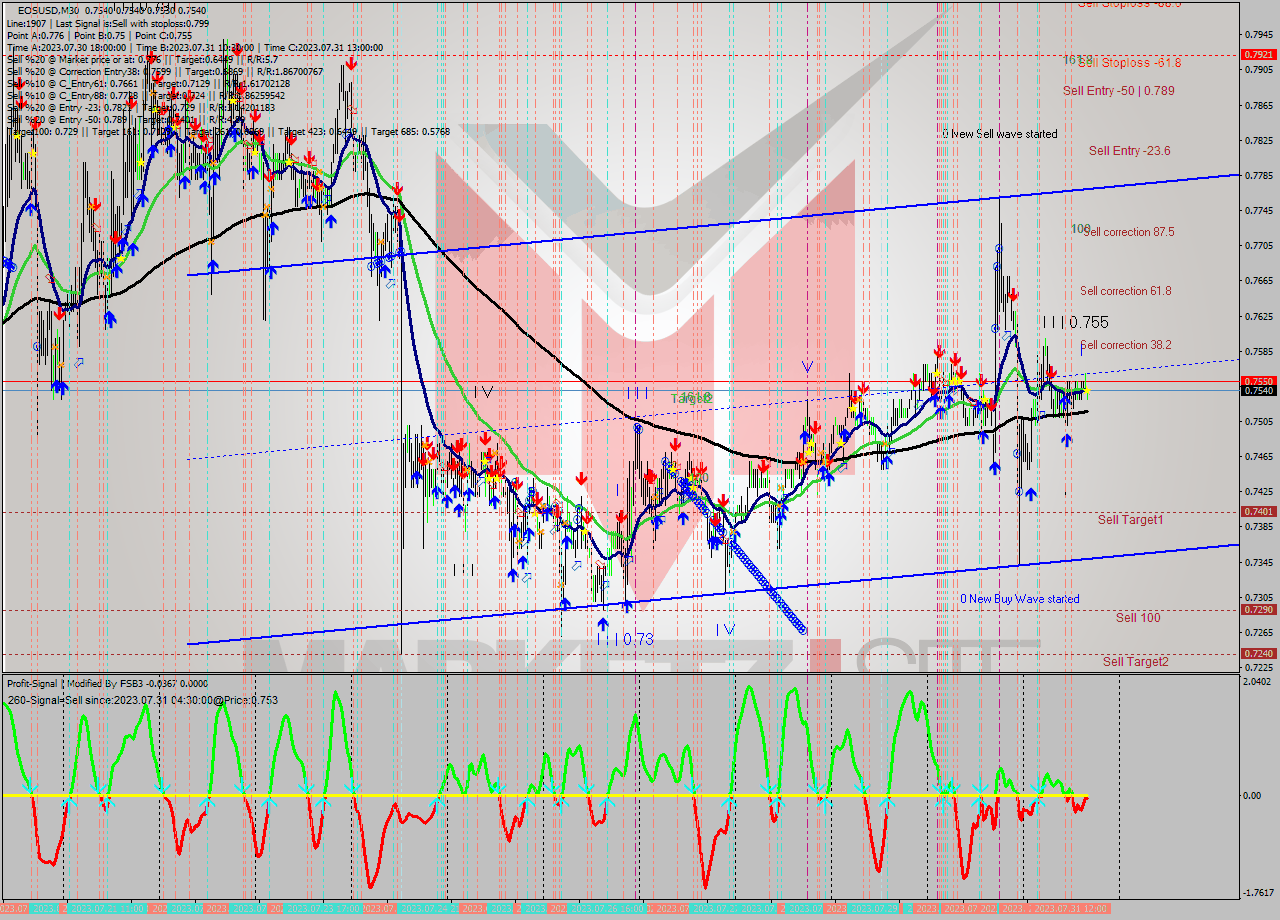Click the 'Sell Stoploss -61.8' label
1280x920 pixels.
(x=1129, y=62)
